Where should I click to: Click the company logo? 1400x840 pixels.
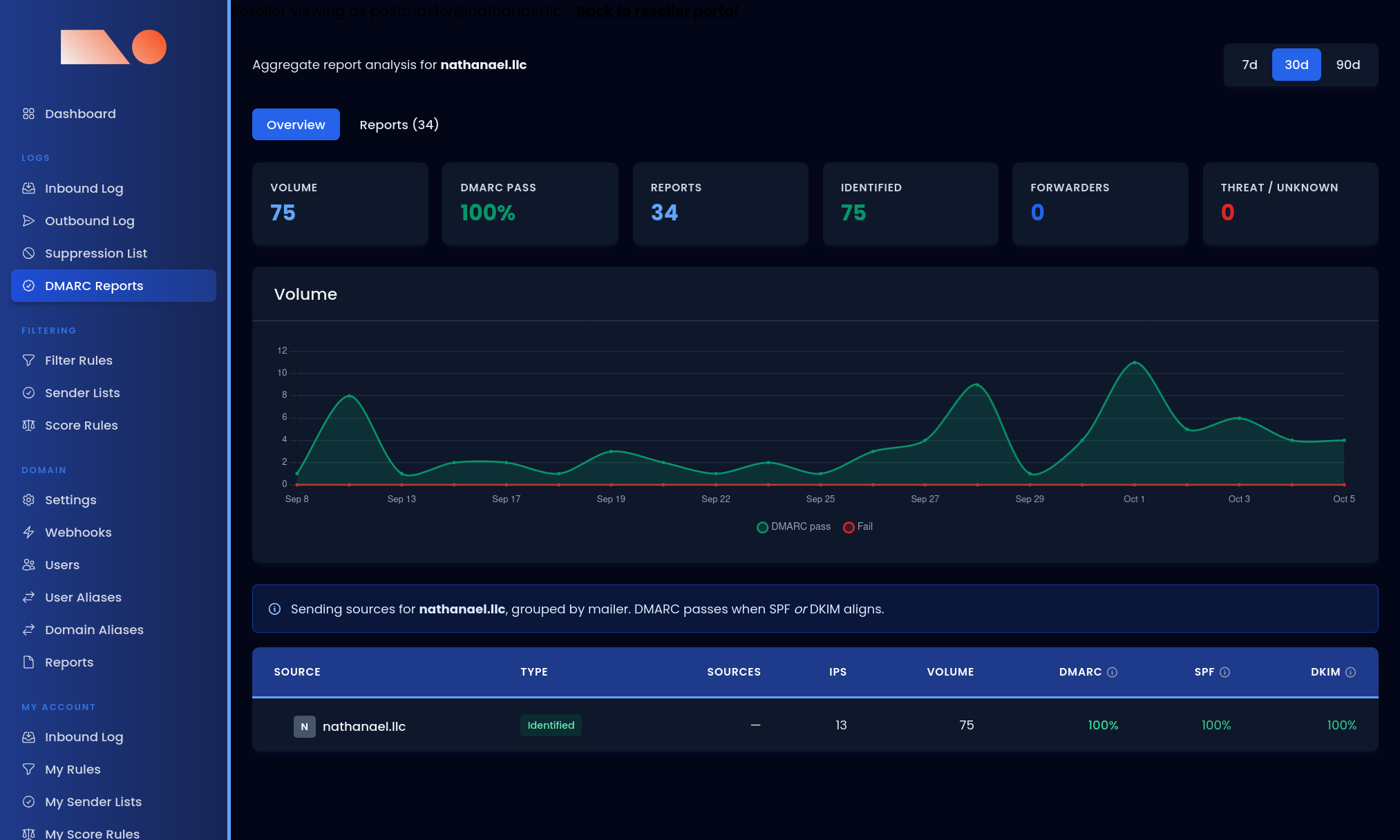pyautogui.click(x=113, y=47)
